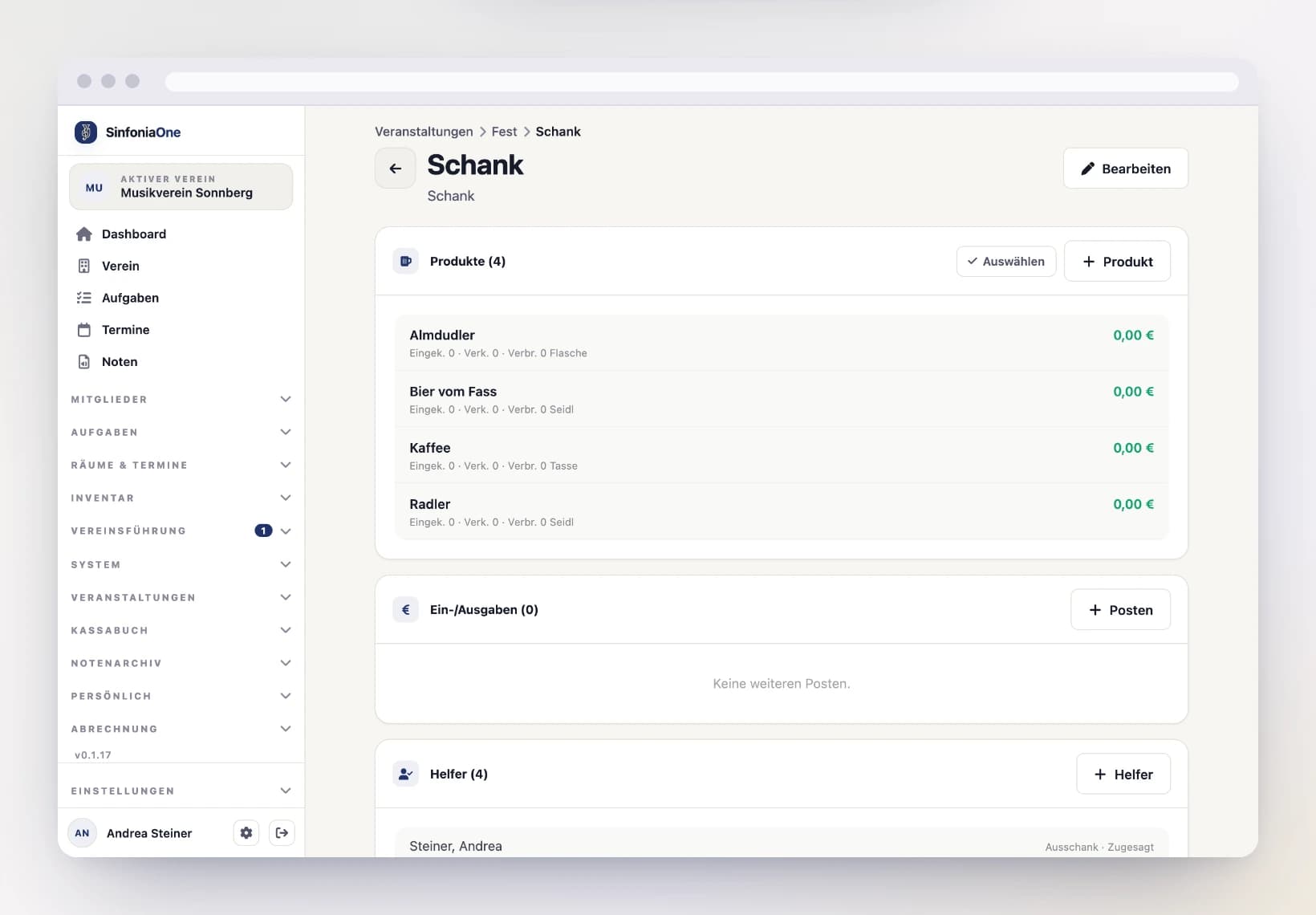Click the Aufgaben checklist icon
Image resolution: width=1316 pixels, height=915 pixels.
pos(84,298)
